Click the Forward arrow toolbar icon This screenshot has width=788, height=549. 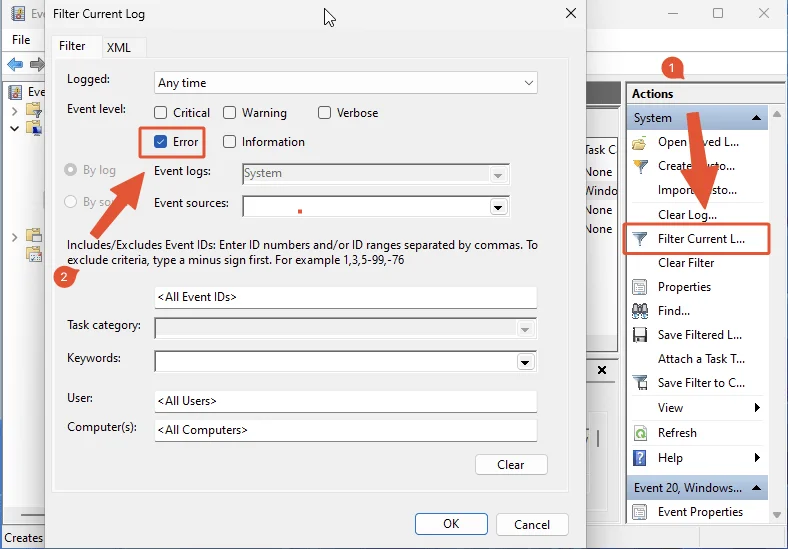pos(37,64)
